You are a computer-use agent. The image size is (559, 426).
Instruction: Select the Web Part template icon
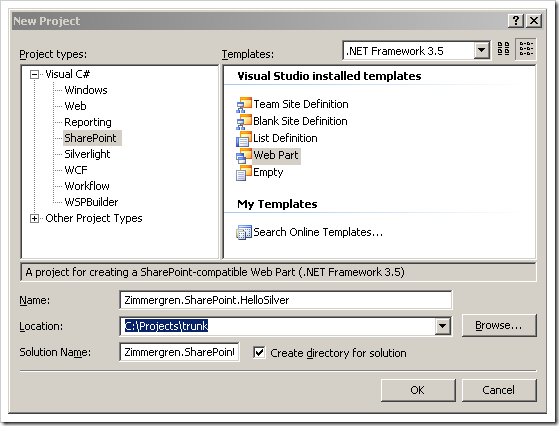pyautogui.click(x=244, y=156)
